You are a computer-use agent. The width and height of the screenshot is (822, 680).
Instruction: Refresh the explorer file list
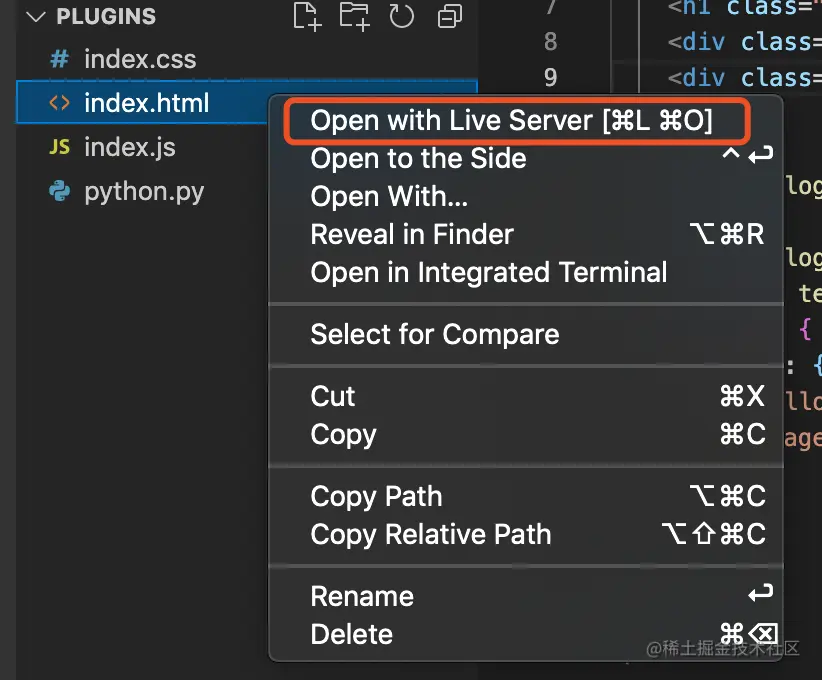click(x=402, y=16)
